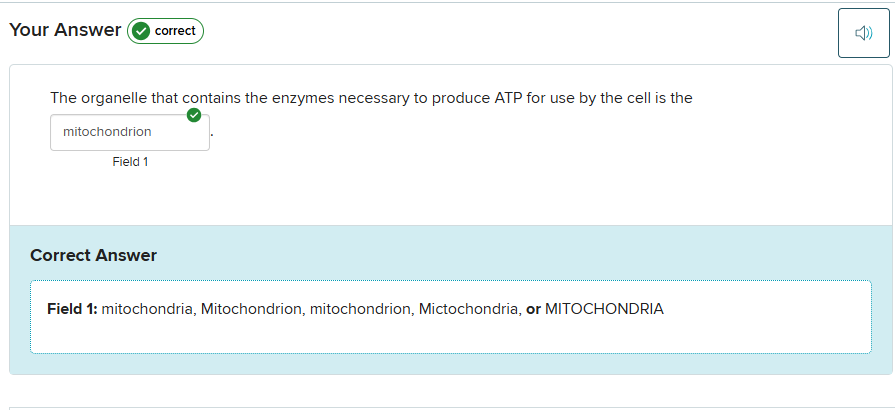Click the misspelled Mictochondria accepted answer
The width and height of the screenshot is (895, 410).
click(468, 309)
